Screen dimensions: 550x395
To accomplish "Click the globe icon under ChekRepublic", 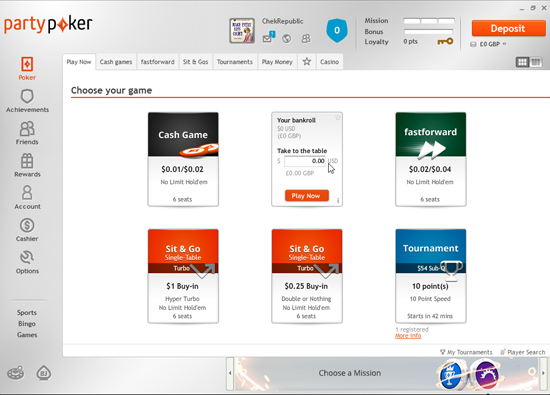I will 287,39.
